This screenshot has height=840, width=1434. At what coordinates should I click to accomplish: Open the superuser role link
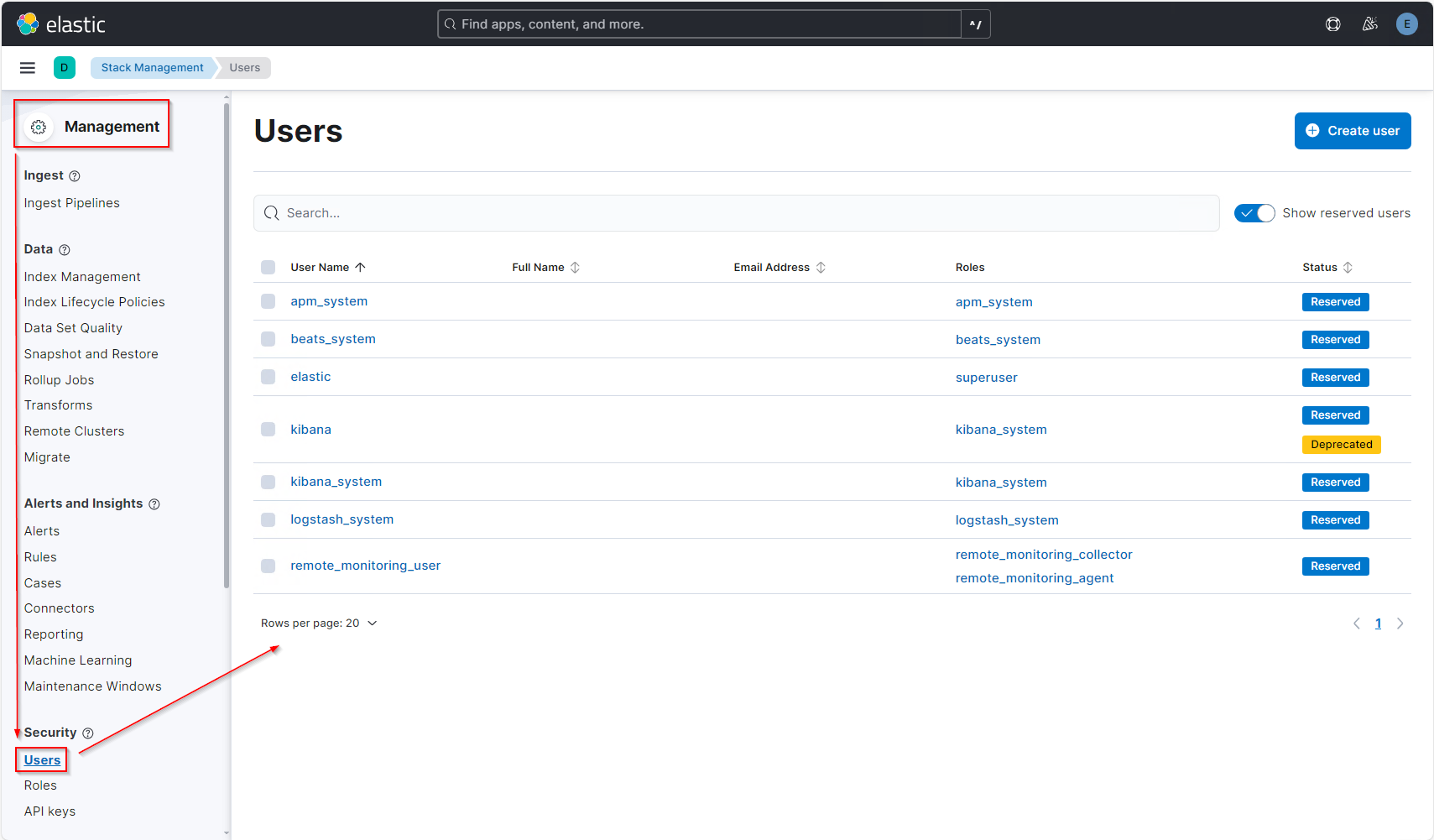[987, 378]
